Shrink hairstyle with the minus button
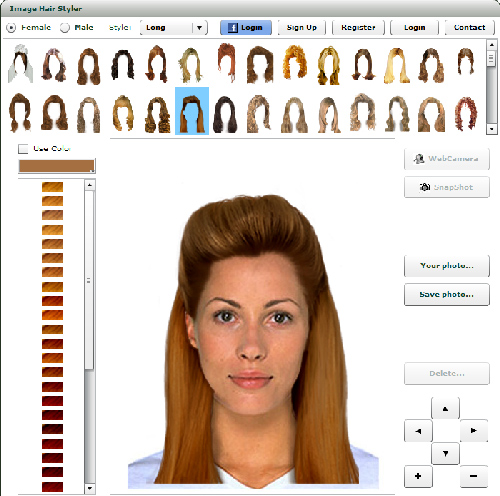The height and width of the screenshot is (496, 500). [x=474, y=476]
